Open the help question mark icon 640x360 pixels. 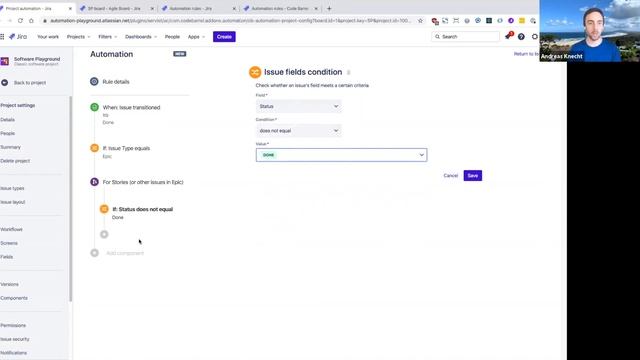521,37
